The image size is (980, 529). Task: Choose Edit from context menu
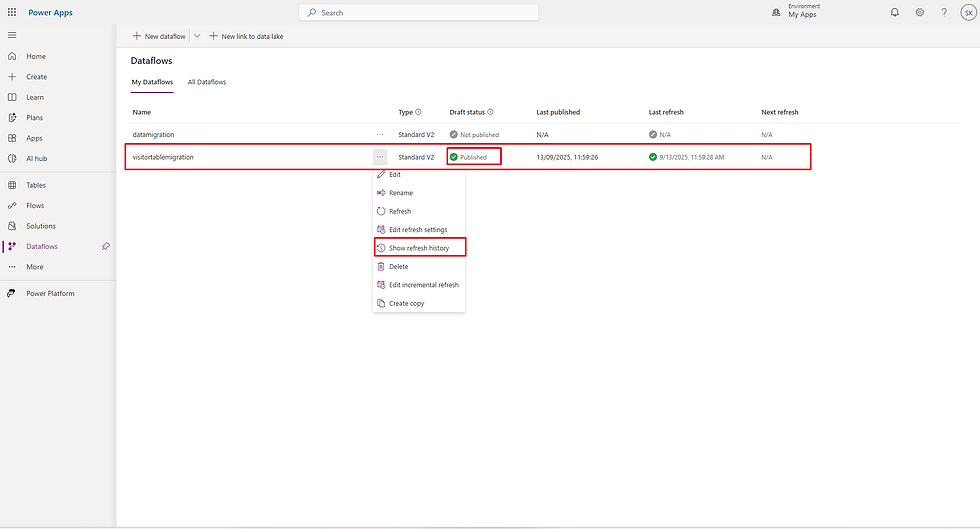419,174
